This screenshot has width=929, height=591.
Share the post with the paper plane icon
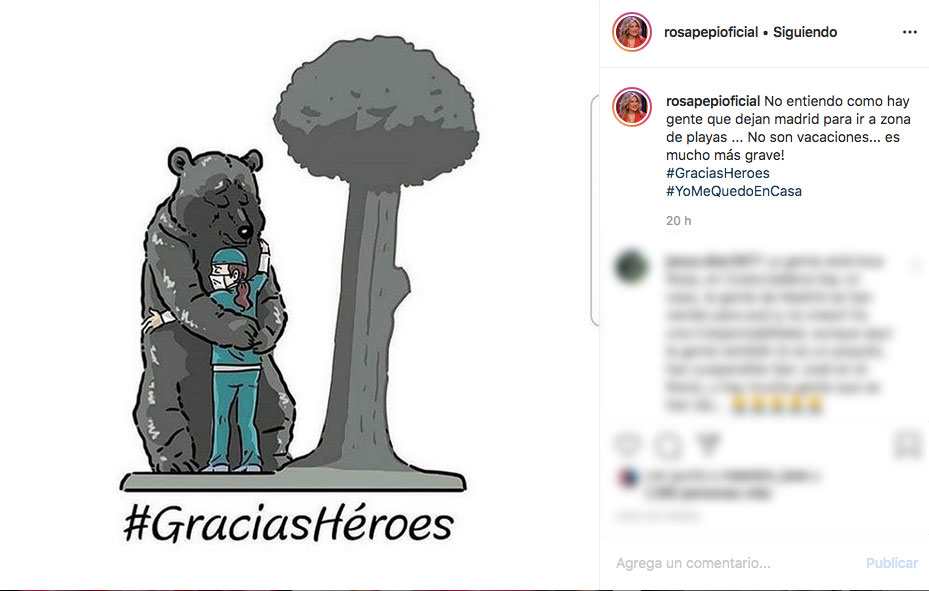coord(708,444)
